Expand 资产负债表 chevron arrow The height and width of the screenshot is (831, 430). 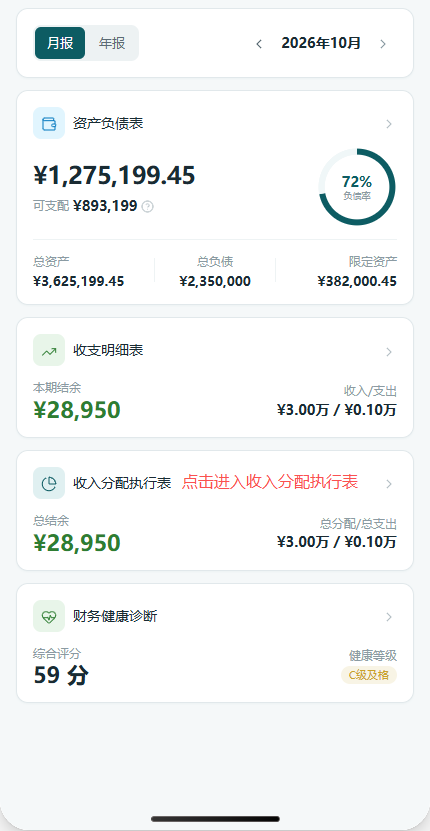tap(389, 124)
